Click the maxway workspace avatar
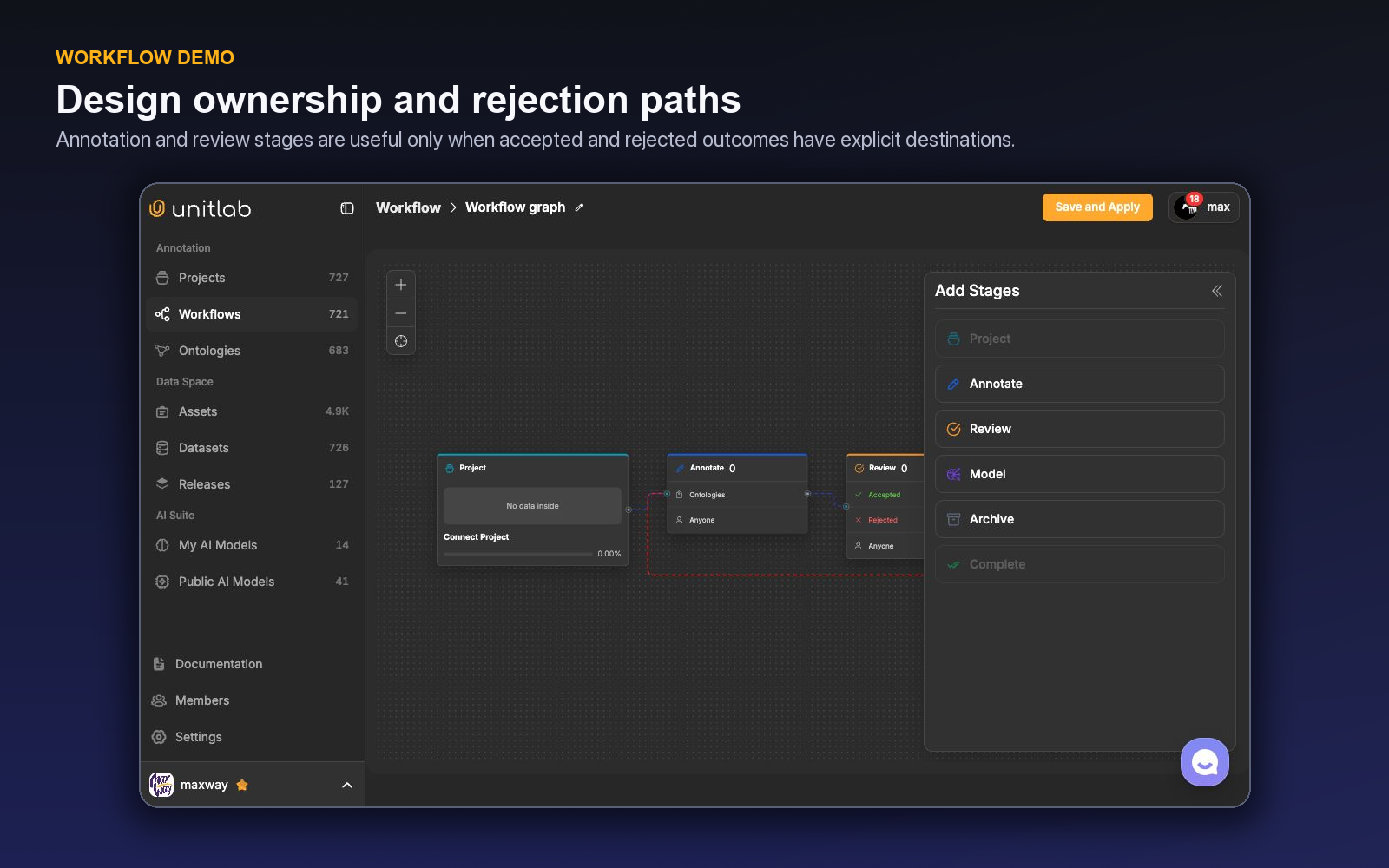Screen dimensions: 1389x868 [x=161, y=785]
